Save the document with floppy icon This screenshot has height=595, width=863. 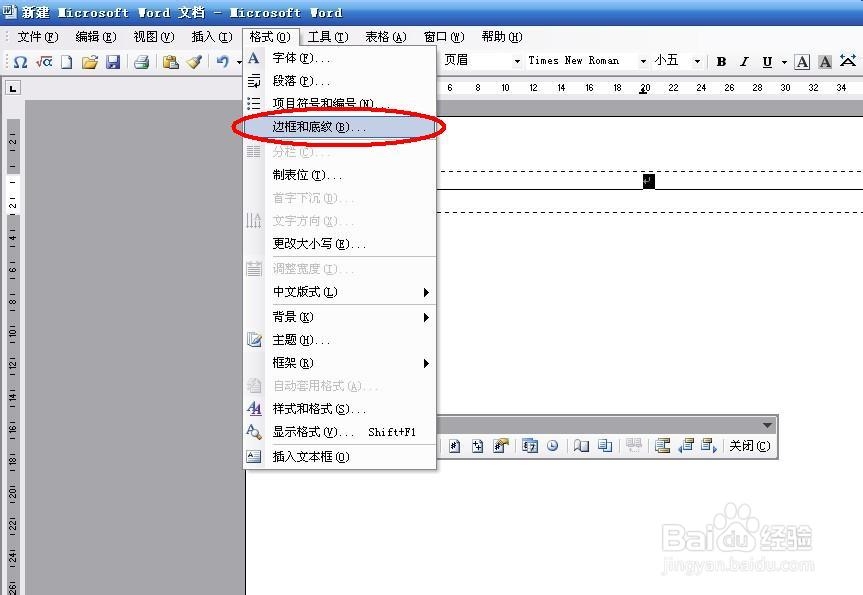pos(113,62)
